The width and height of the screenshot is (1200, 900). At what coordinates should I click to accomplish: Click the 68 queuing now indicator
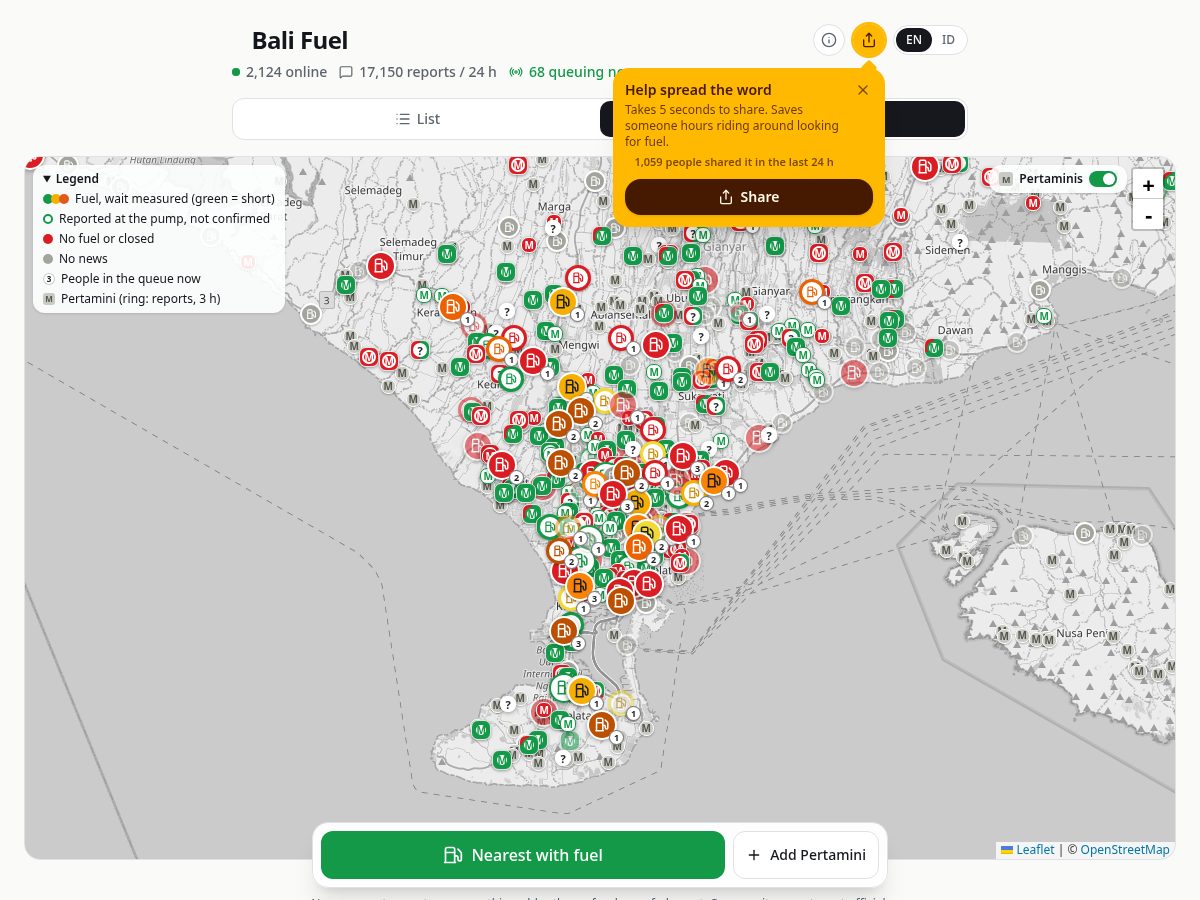pos(568,72)
